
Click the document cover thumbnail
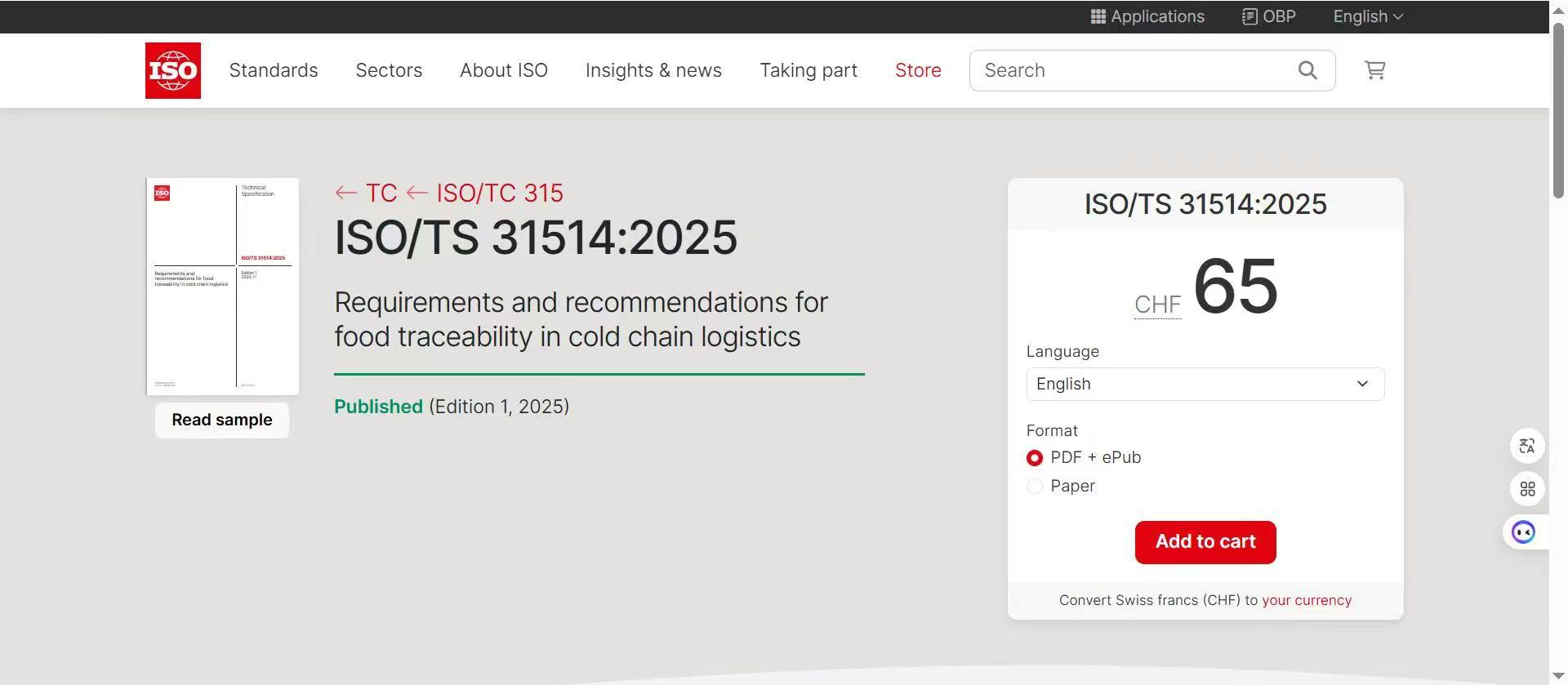pos(222,286)
